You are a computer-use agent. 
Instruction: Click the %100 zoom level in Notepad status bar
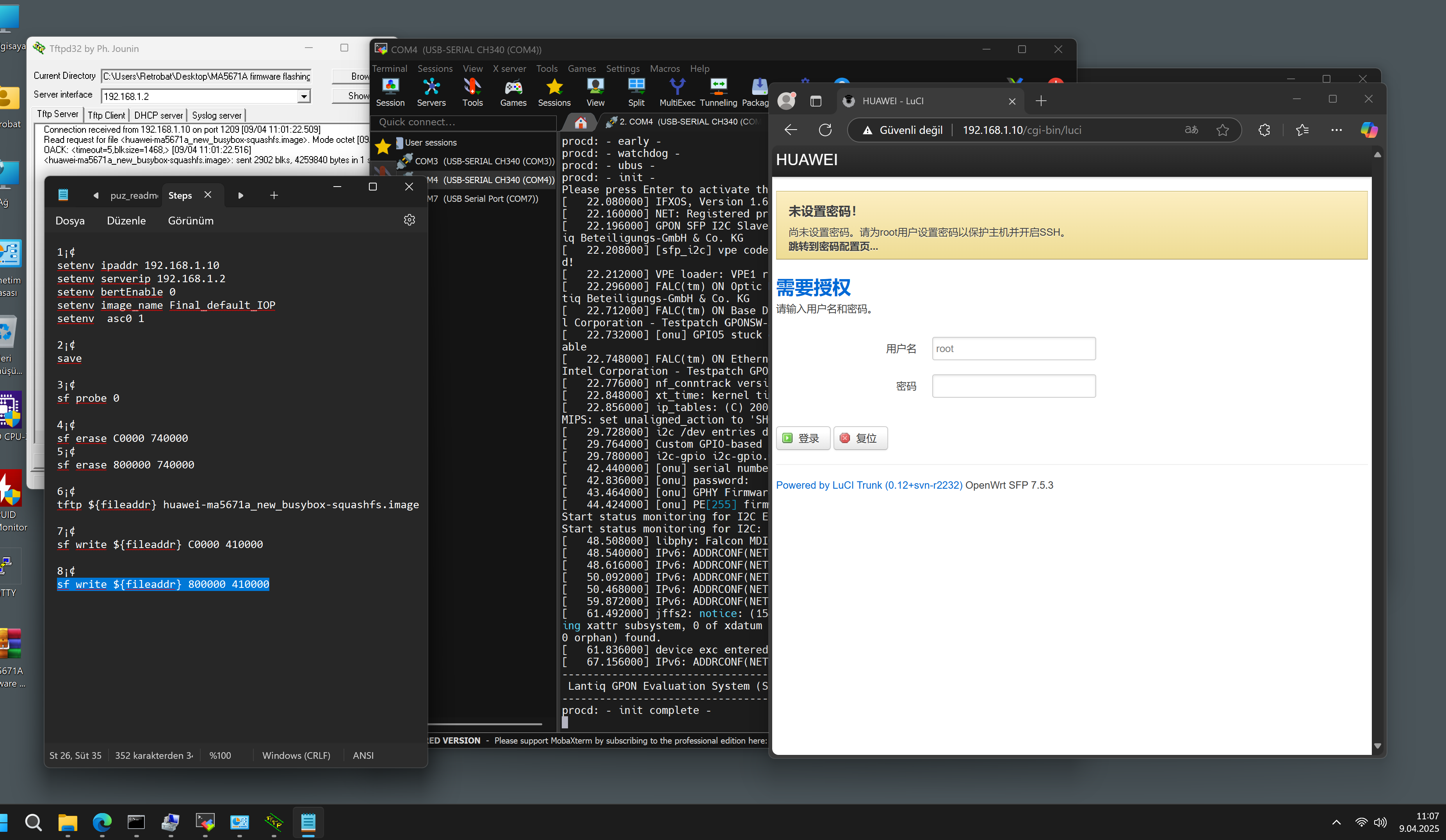220,756
